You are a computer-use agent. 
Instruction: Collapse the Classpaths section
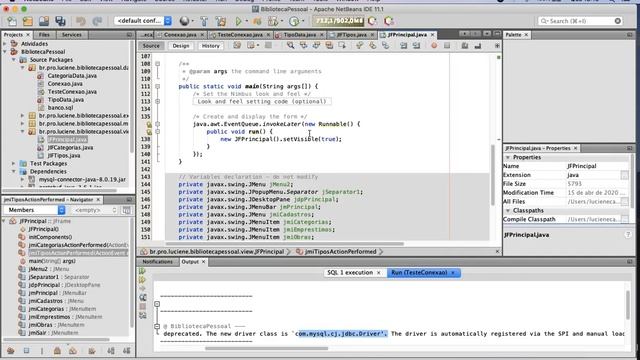tap(508, 210)
